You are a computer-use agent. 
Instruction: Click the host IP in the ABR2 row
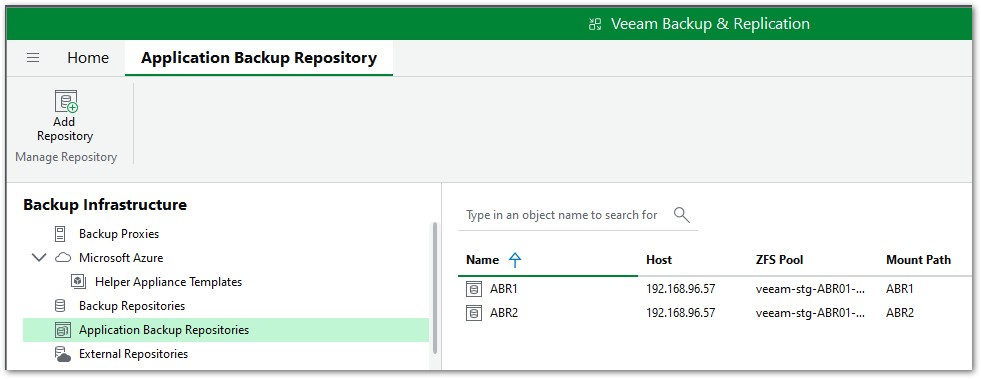point(681,313)
